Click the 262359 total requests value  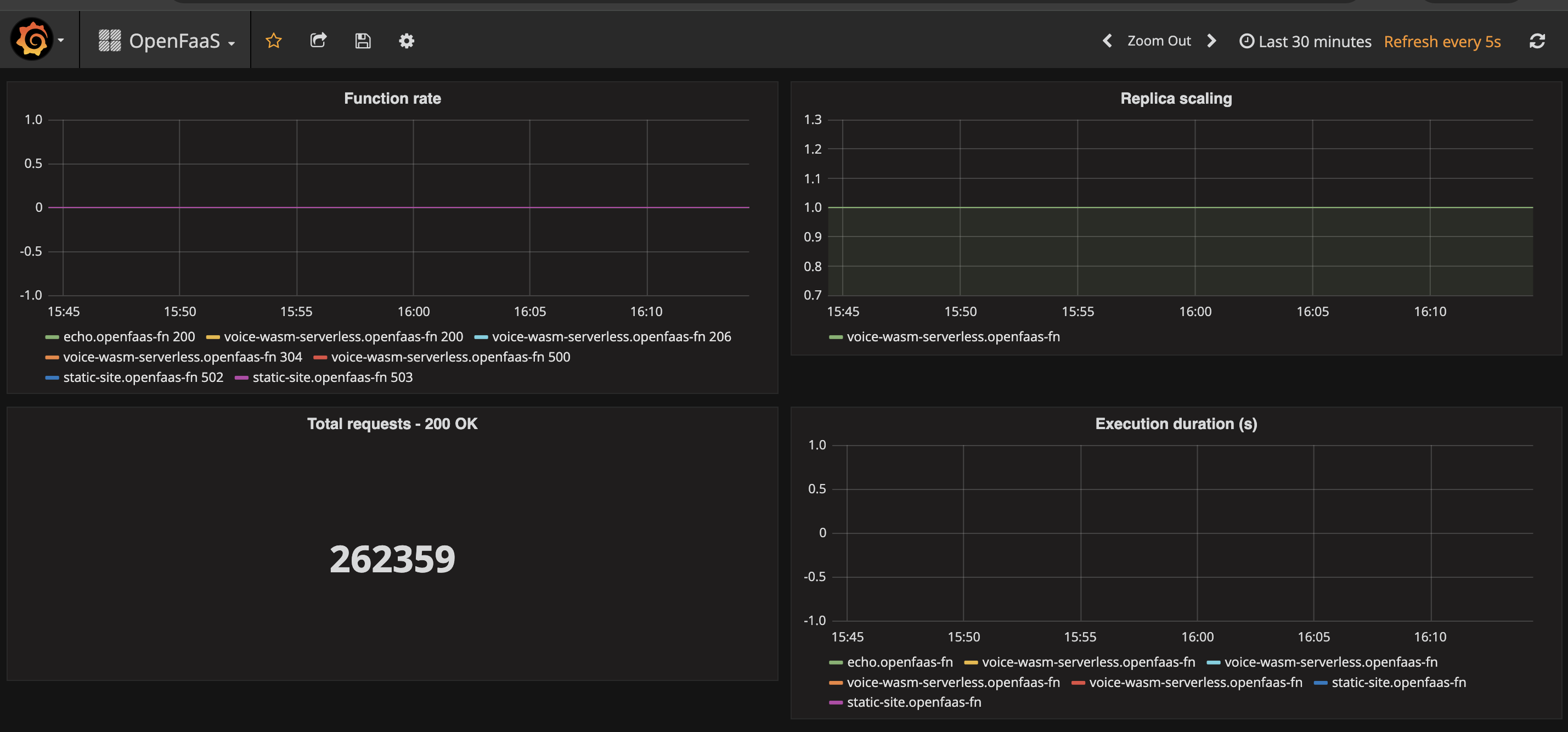[392, 559]
